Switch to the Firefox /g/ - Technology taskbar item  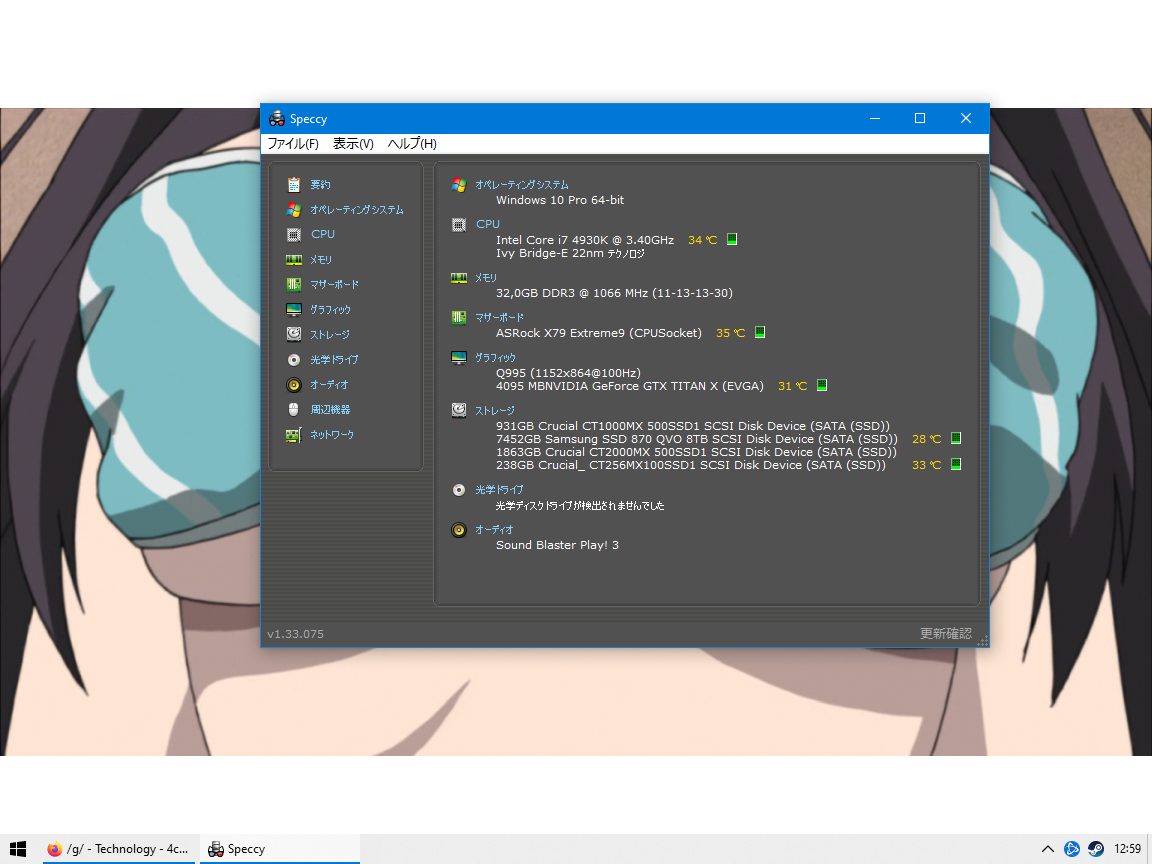[118, 849]
